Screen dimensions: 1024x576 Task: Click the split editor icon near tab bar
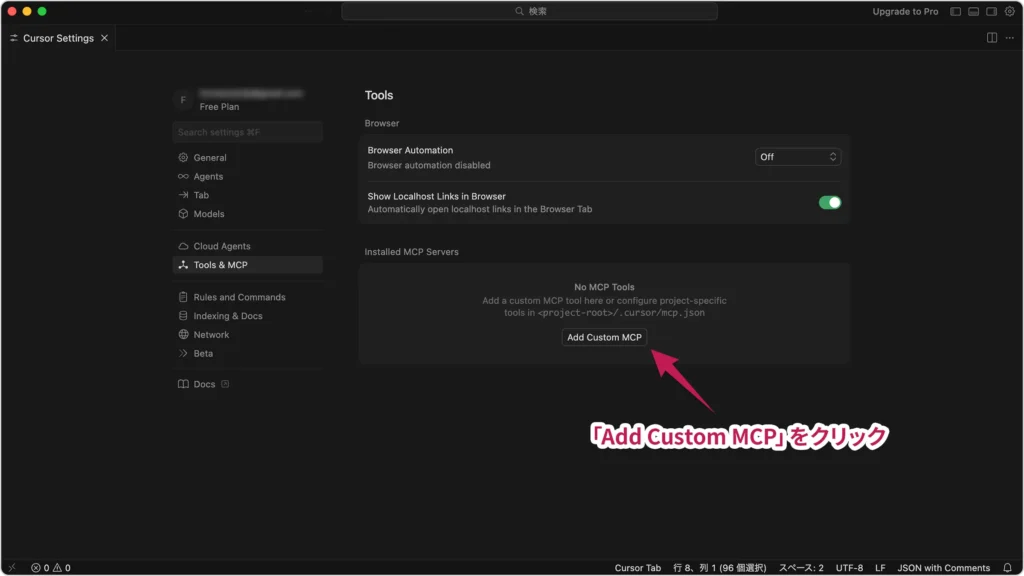coord(990,37)
